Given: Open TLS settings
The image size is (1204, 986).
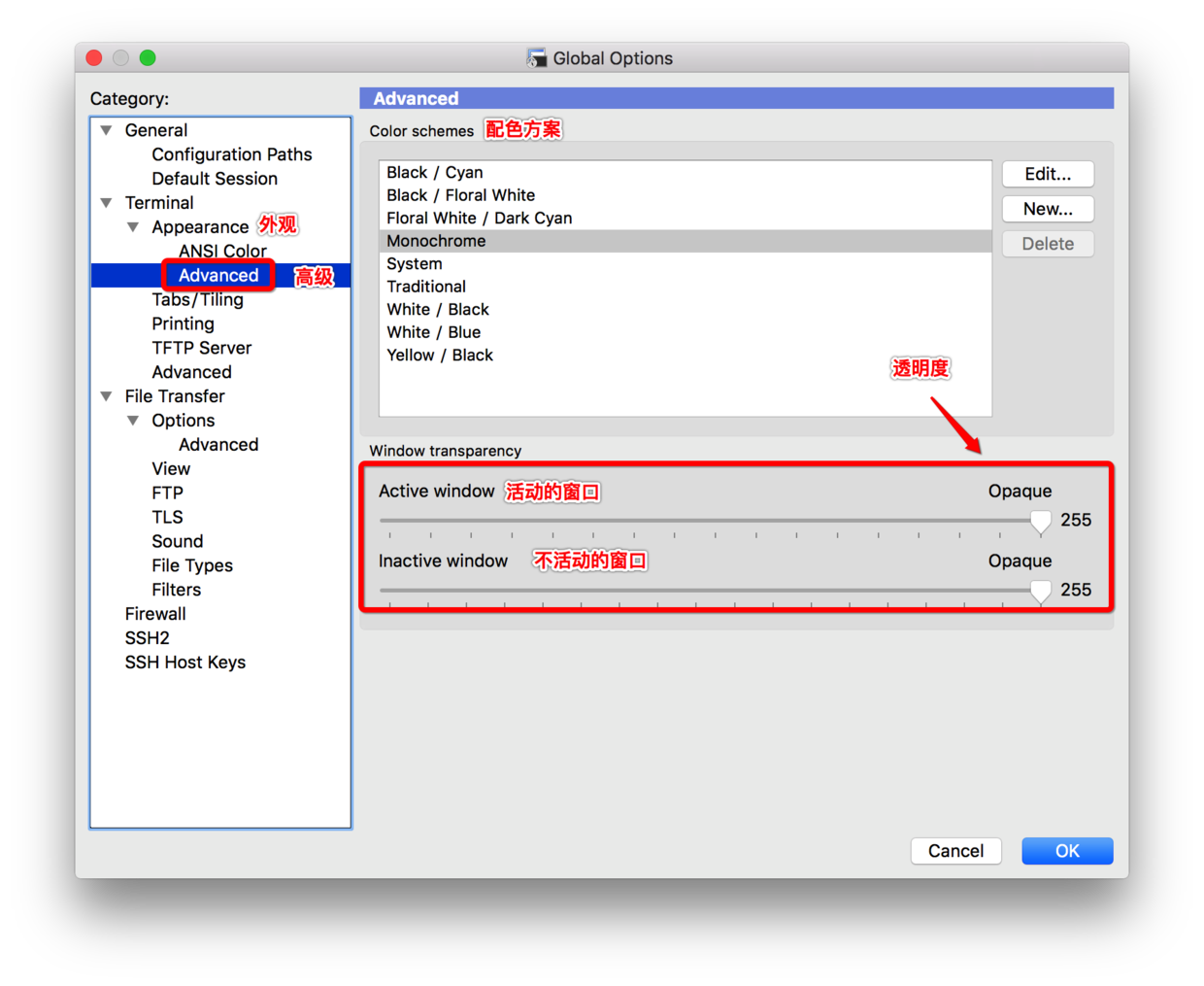Looking at the screenshot, I should 167,517.
